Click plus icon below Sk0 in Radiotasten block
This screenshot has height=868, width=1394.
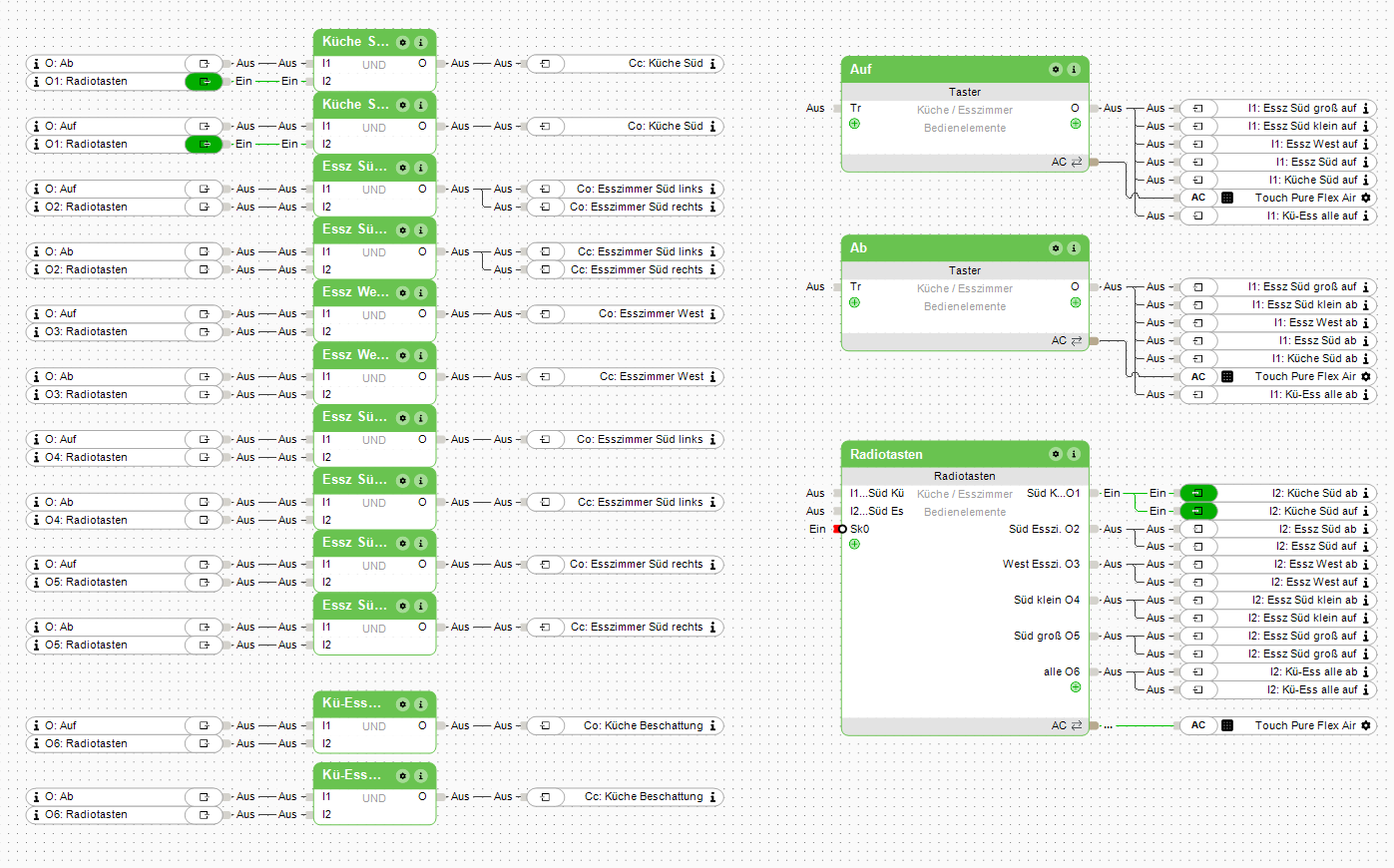tap(854, 545)
